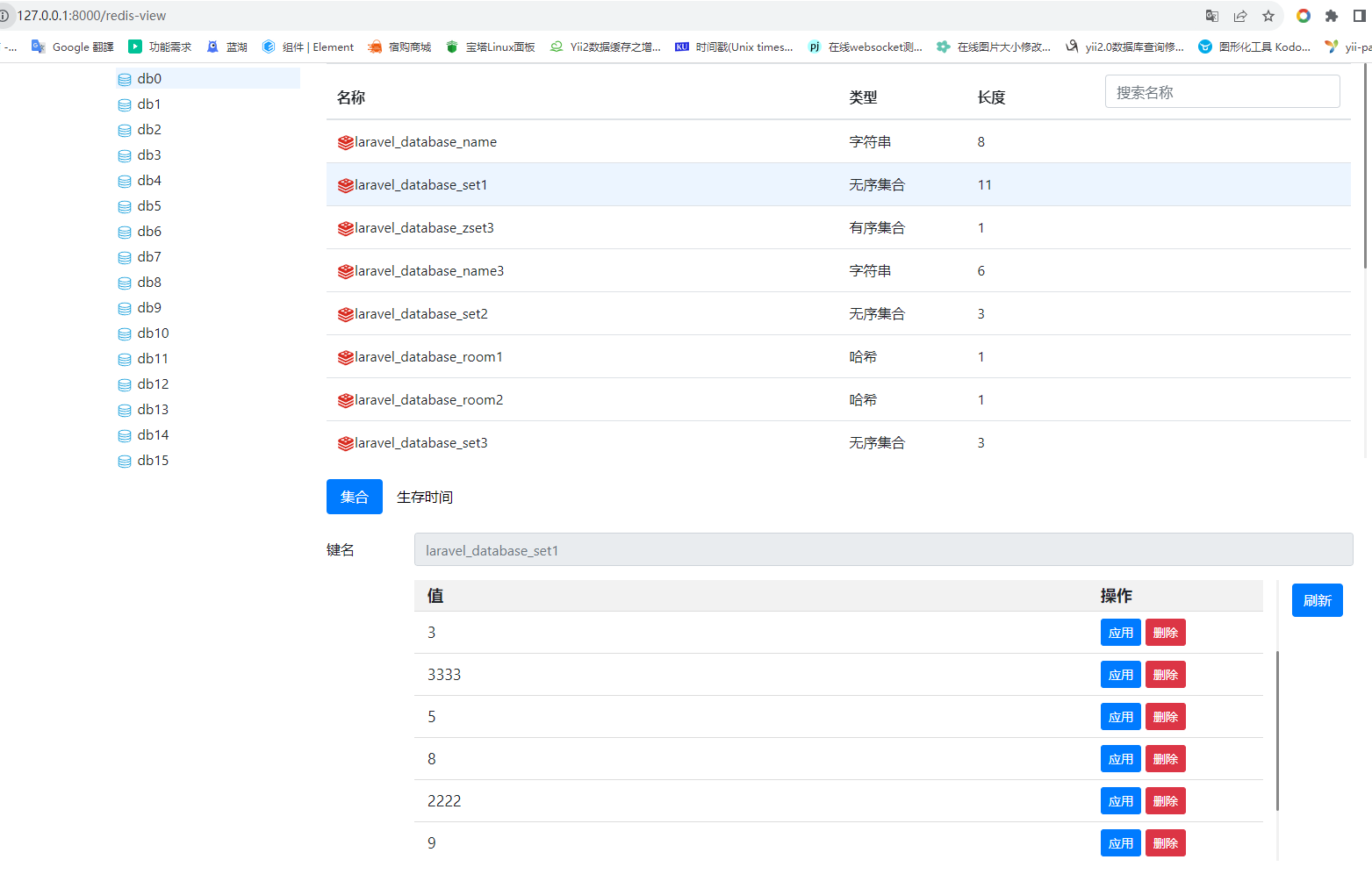1372x874 pixels.
Task: Open 宝塔Linux面板 bookmark
Action: (491, 47)
